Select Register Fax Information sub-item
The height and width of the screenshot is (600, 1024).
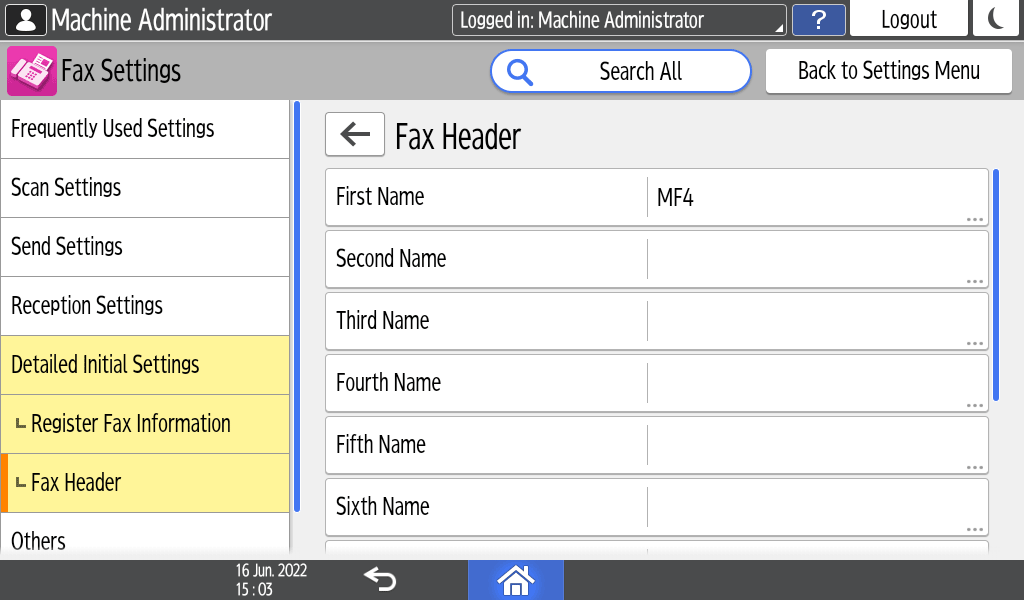coord(145,424)
